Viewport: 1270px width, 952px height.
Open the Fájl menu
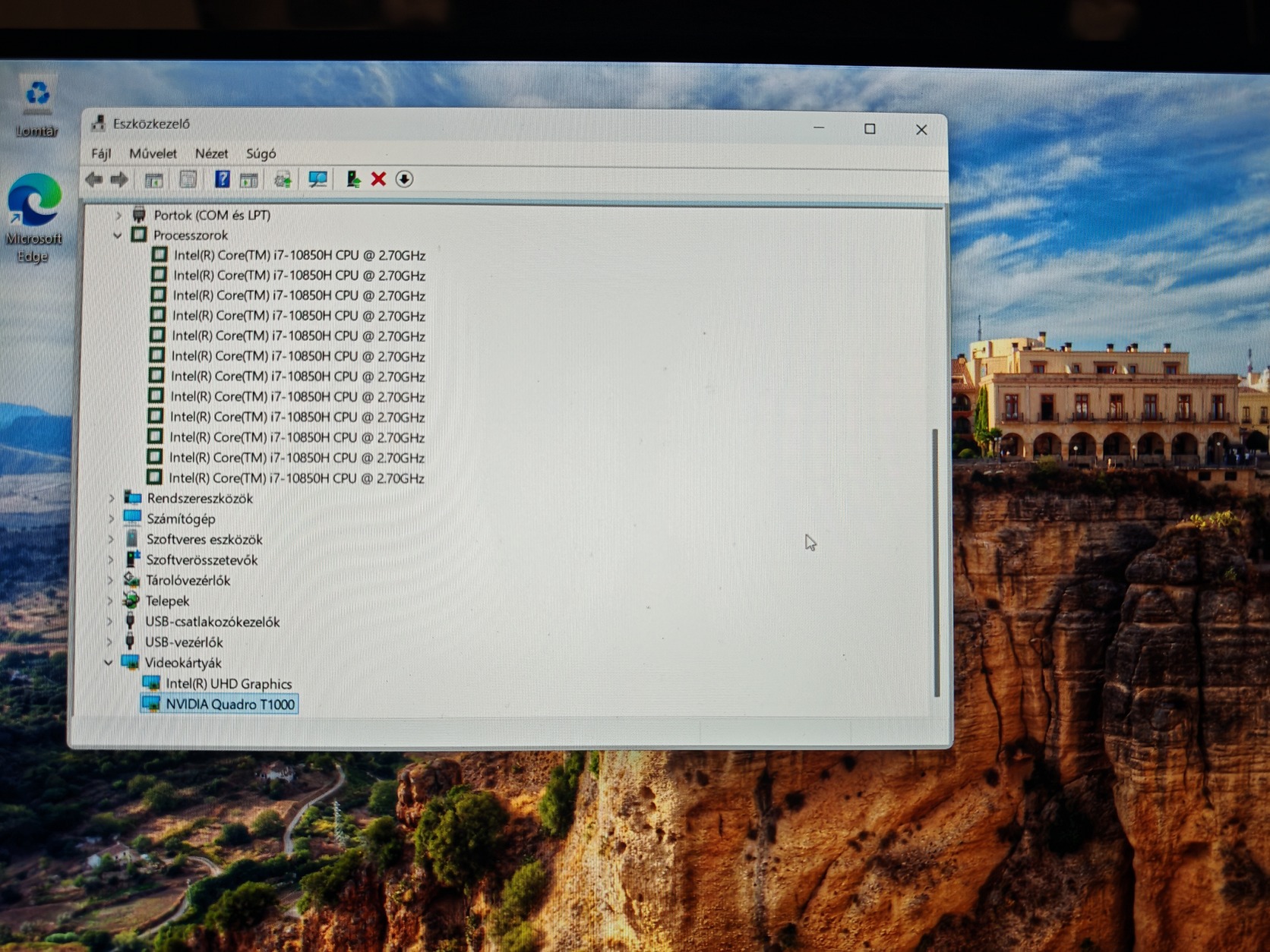(x=101, y=153)
